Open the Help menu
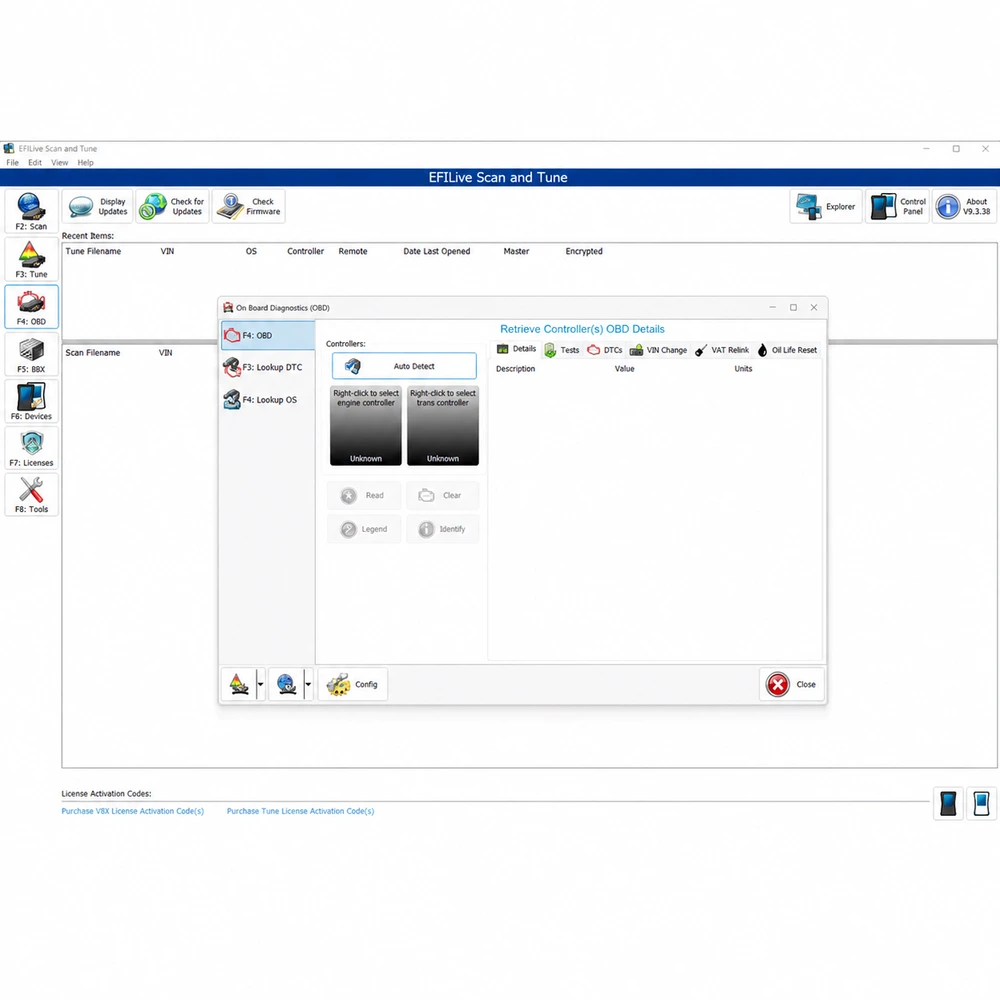 click(x=85, y=163)
